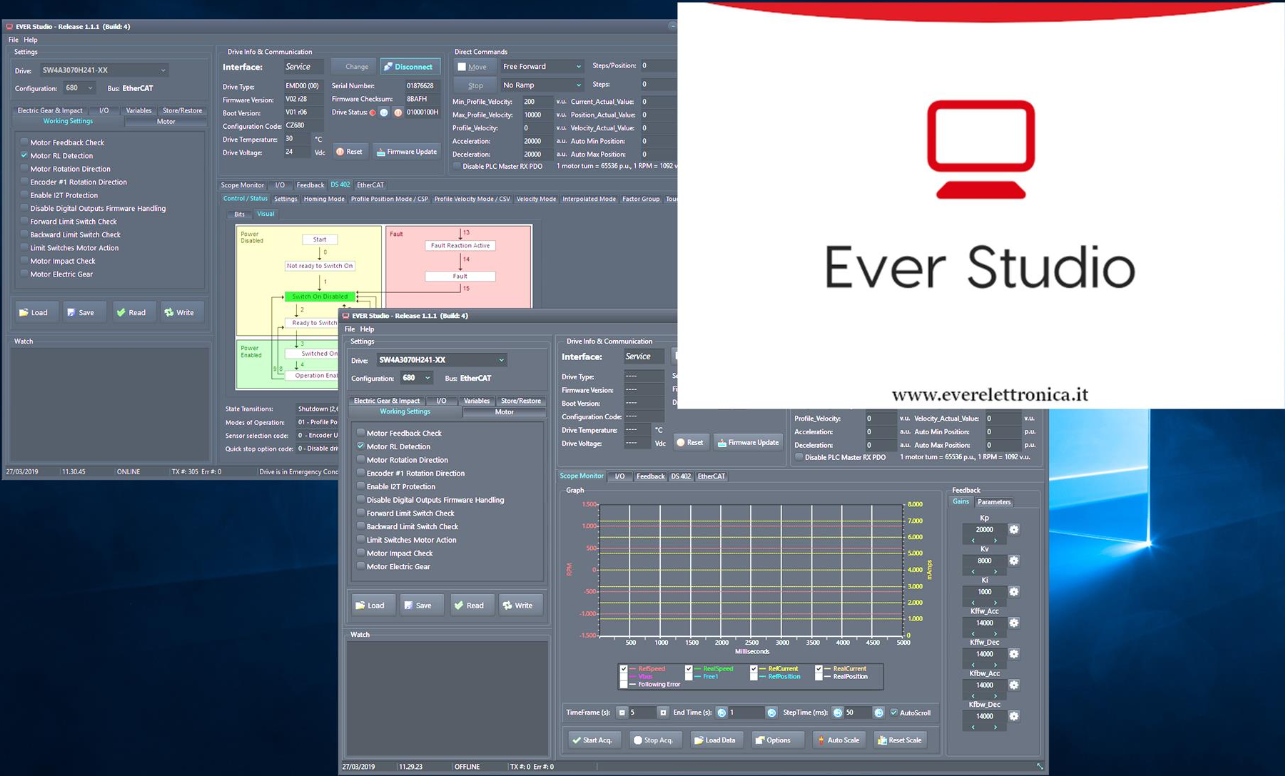Open Configuration 680 dropdown in offline window
Viewport: 1285px width, 776px height.
[416, 378]
